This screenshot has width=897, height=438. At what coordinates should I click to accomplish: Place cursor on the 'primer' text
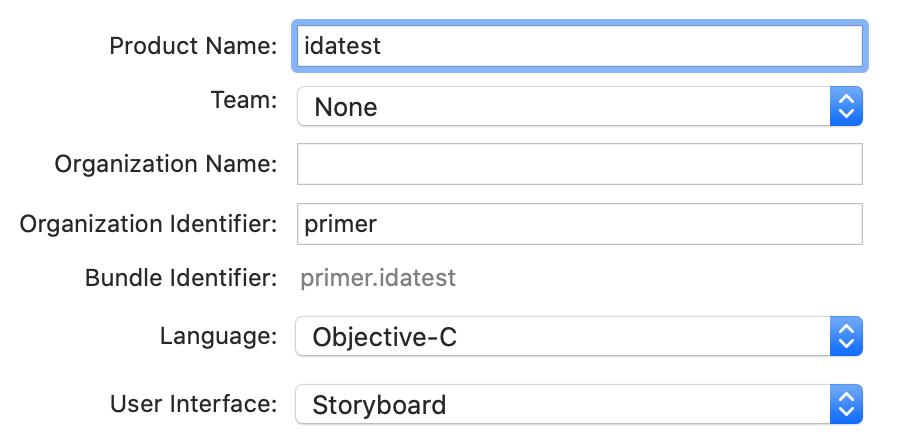339,224
